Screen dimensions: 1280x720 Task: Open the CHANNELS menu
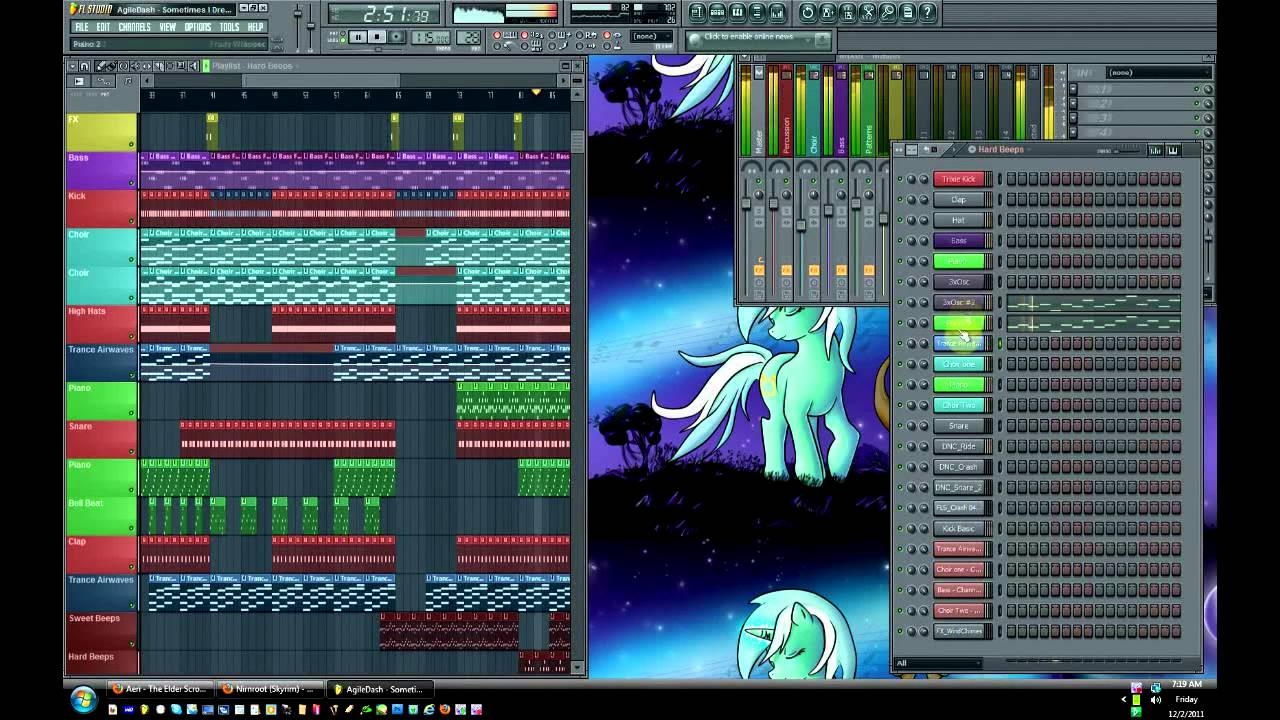click(x=134, y=27)
